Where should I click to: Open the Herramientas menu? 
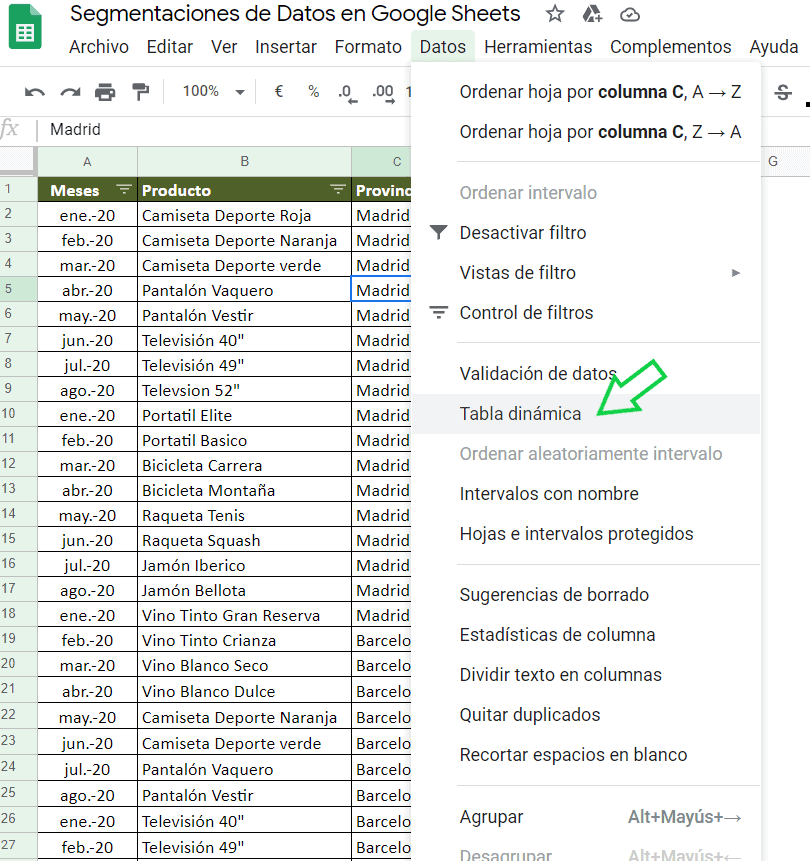538,47
